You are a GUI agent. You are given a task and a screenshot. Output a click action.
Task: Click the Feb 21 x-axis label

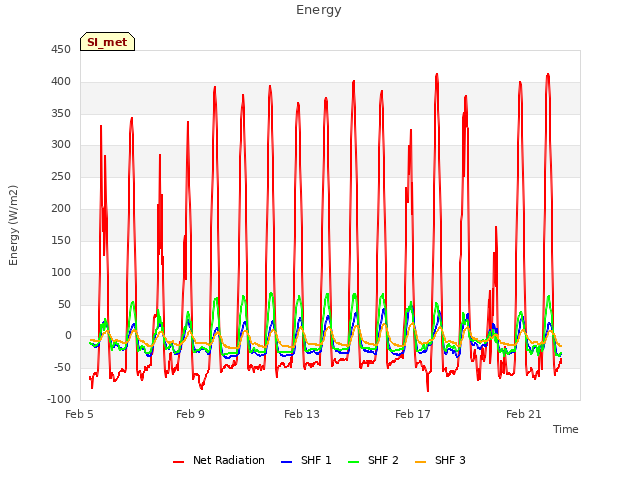[524, 414]
